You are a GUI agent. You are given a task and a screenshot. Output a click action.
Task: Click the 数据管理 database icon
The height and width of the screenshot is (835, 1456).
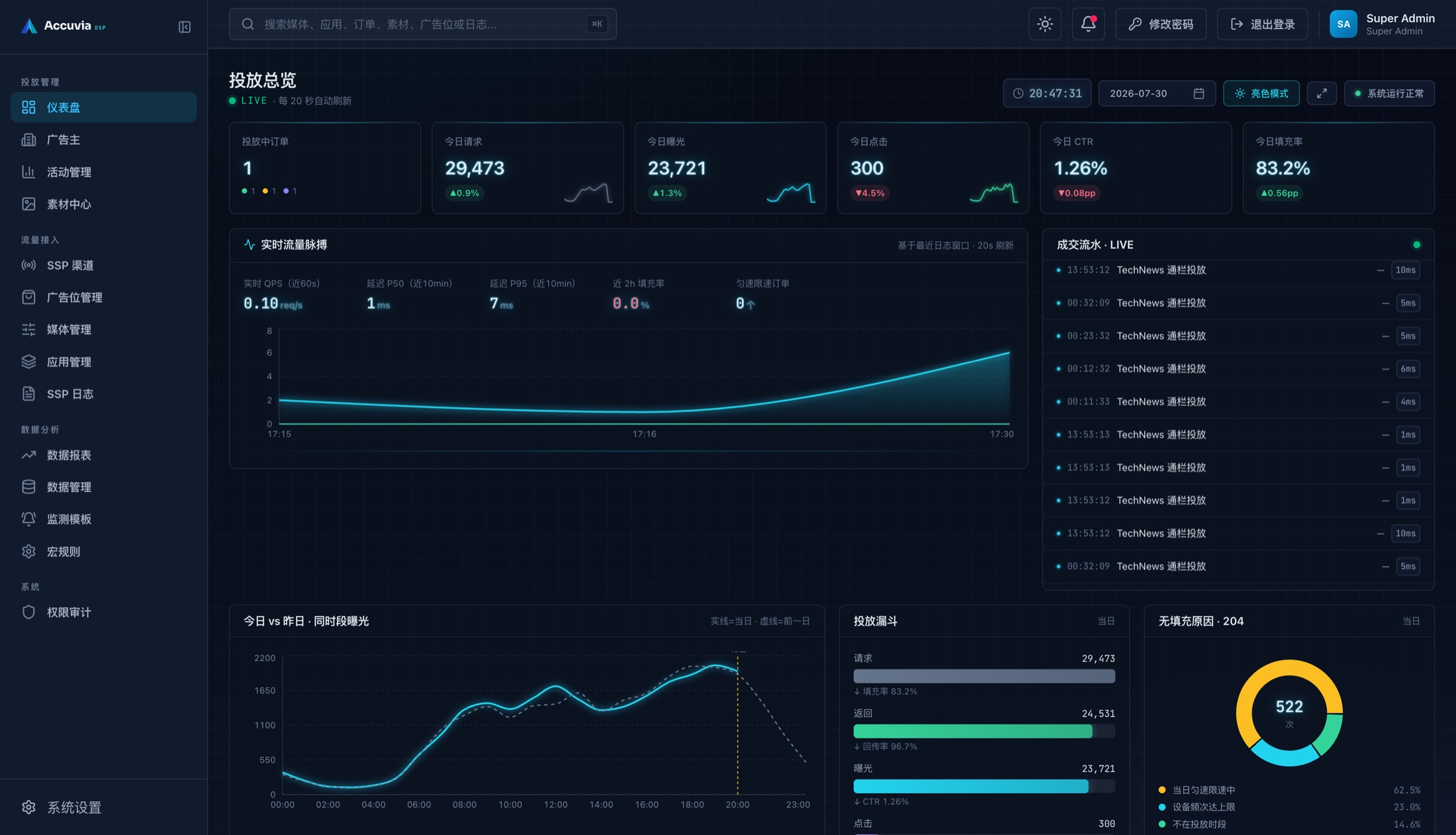click(28, 487)
